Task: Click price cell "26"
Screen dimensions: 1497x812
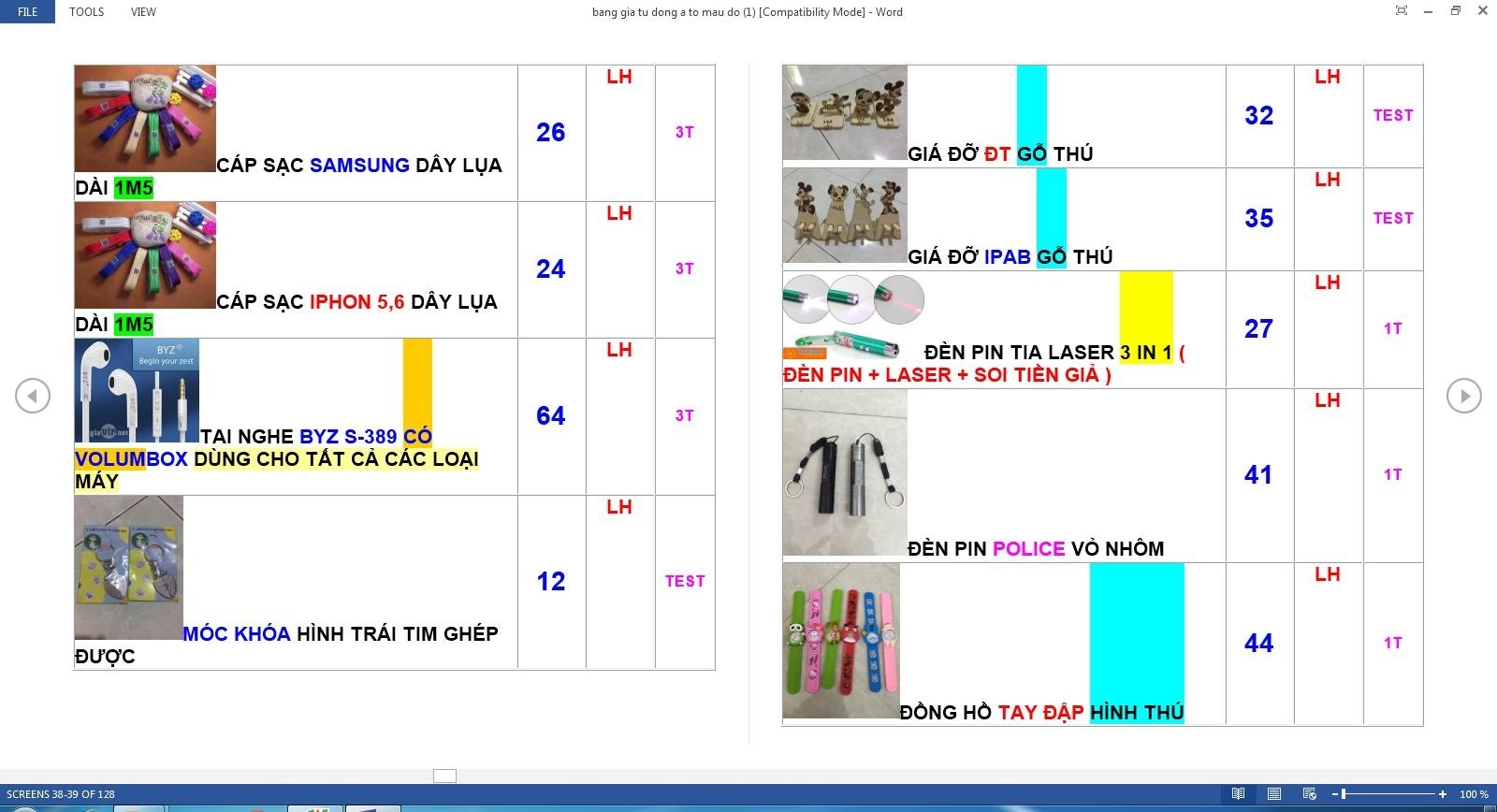Action: pos(551,133)
